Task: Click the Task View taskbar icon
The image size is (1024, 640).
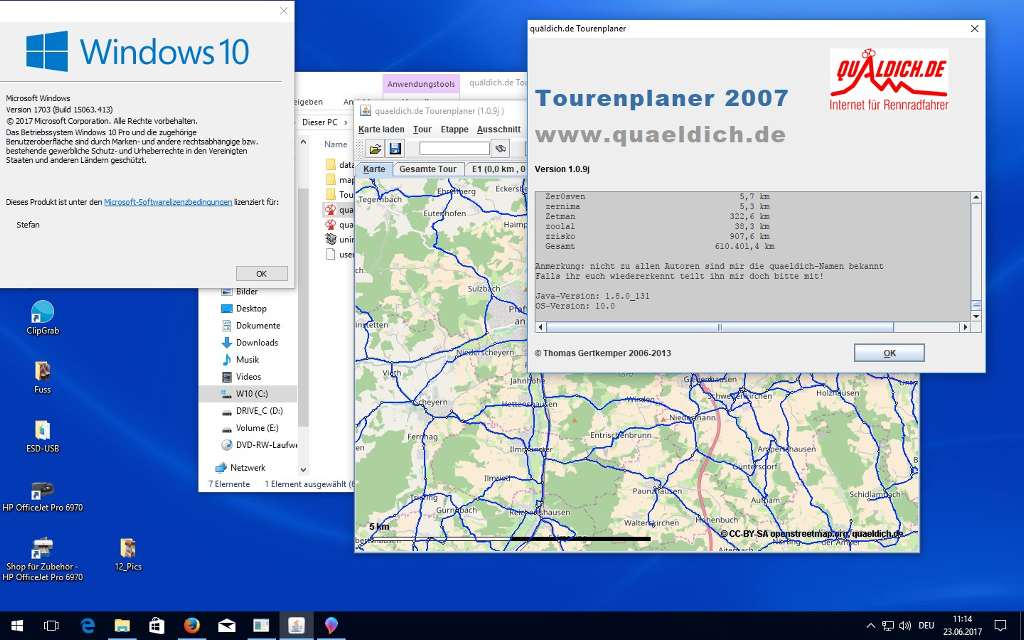Action: coord(51,625)
